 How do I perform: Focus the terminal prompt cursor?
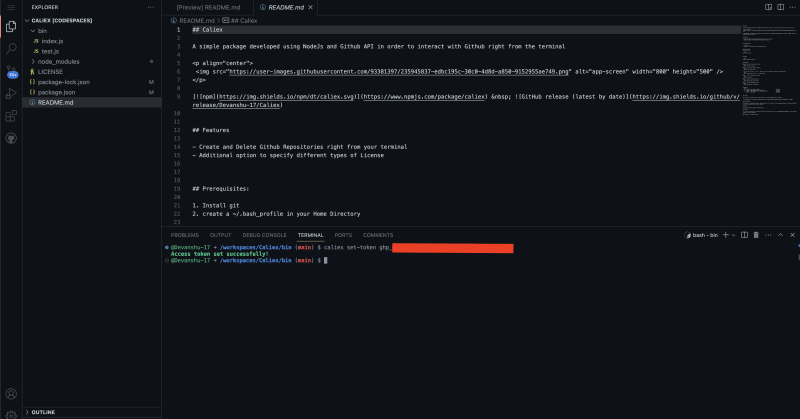tap(326, 260)
